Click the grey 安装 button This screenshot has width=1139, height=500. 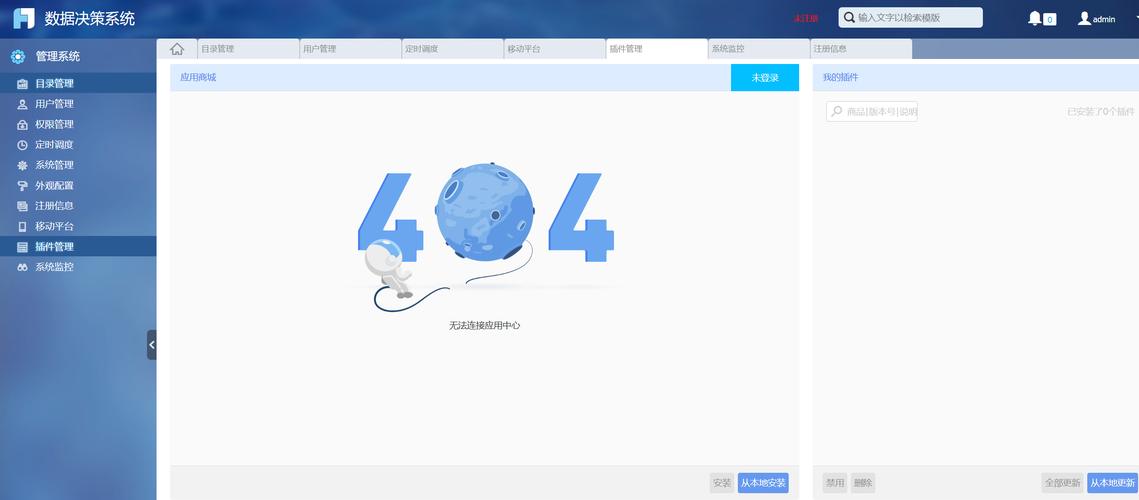pos(722,483)
